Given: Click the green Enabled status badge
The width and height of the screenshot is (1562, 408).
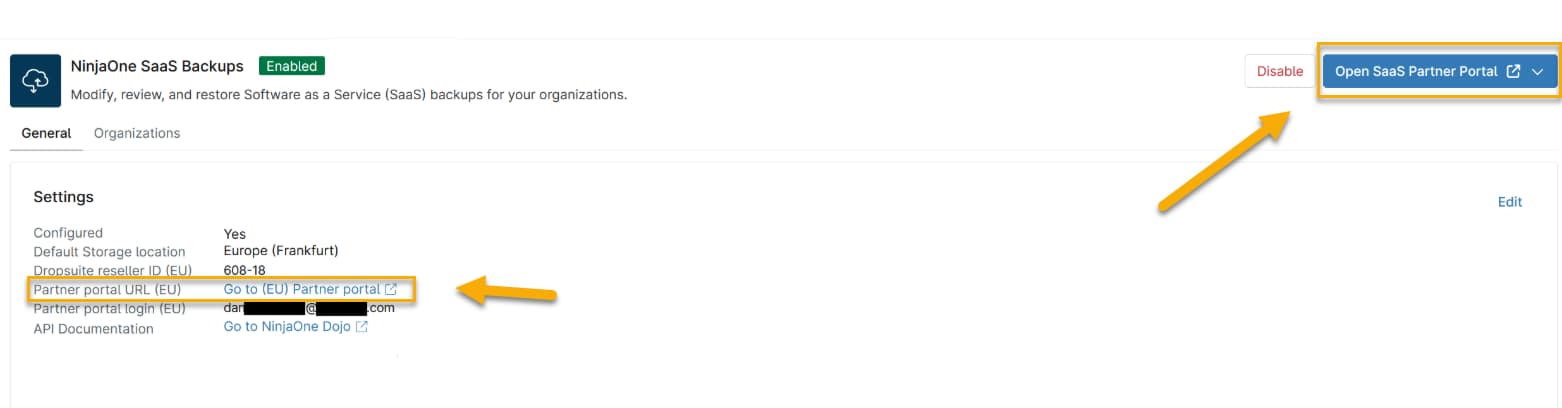Looking at the screenshot, I should point(291,67).
